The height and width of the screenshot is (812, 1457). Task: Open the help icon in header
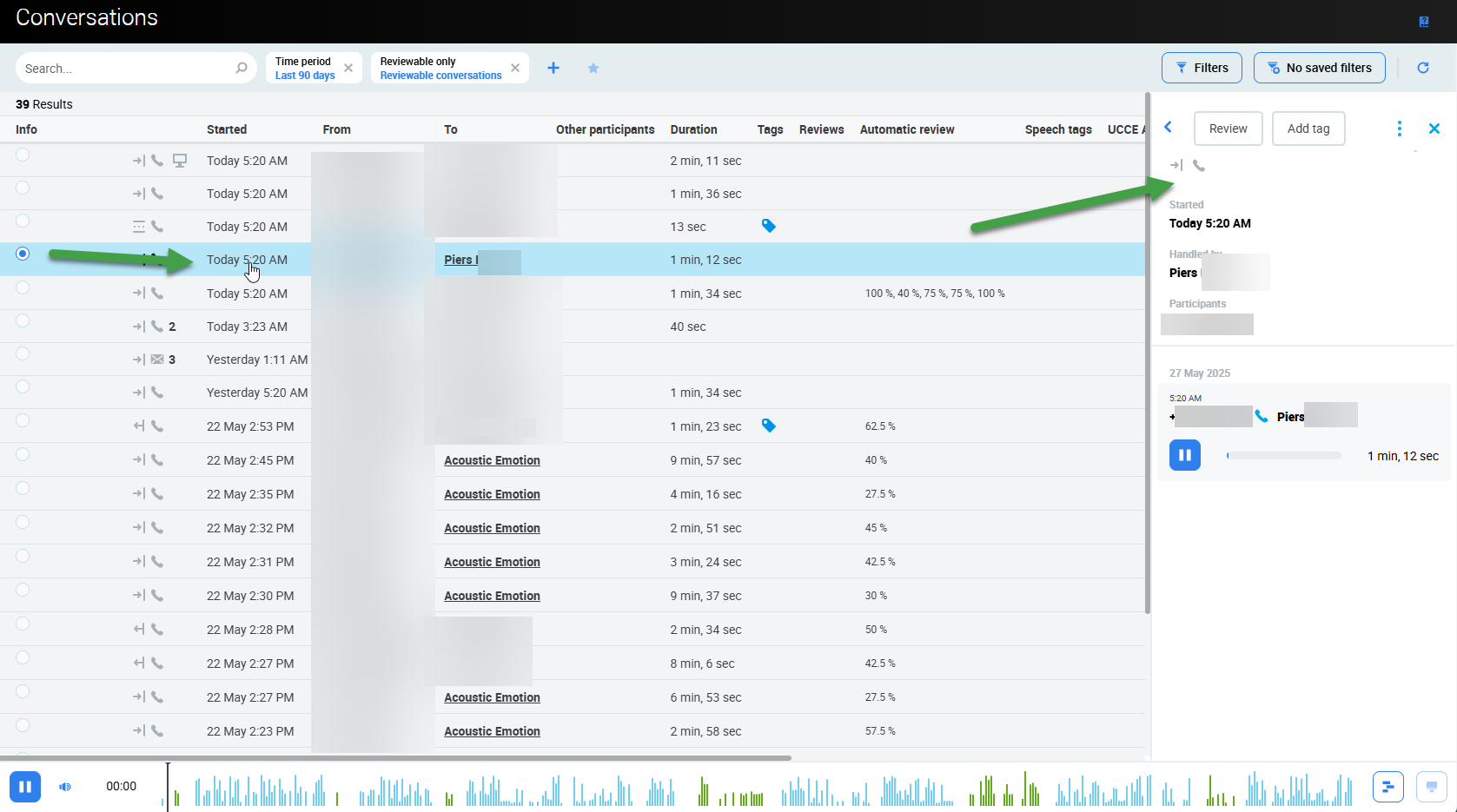(x=1424, y=22)
